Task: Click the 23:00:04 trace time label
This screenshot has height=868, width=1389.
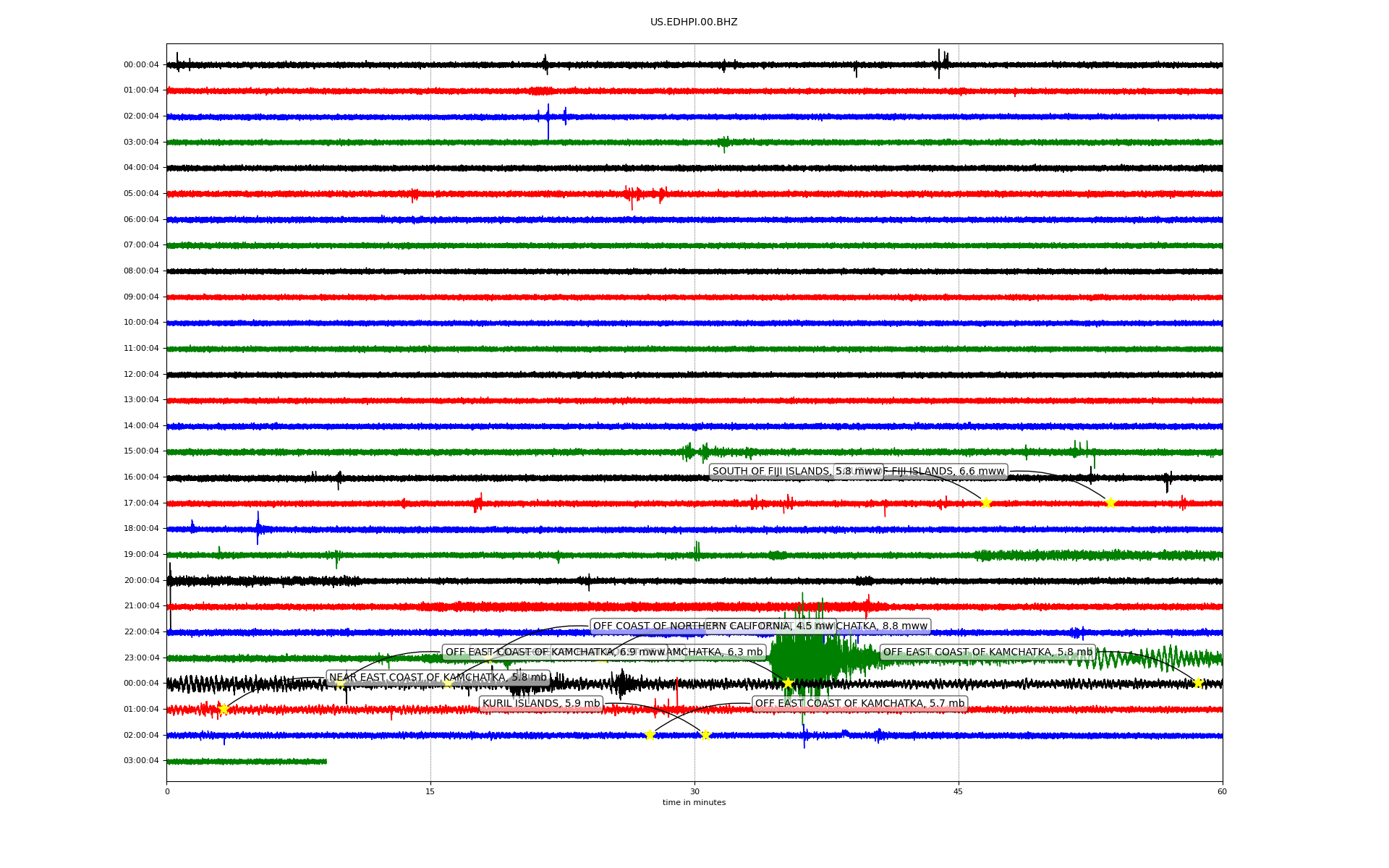Action: [141, 658]
